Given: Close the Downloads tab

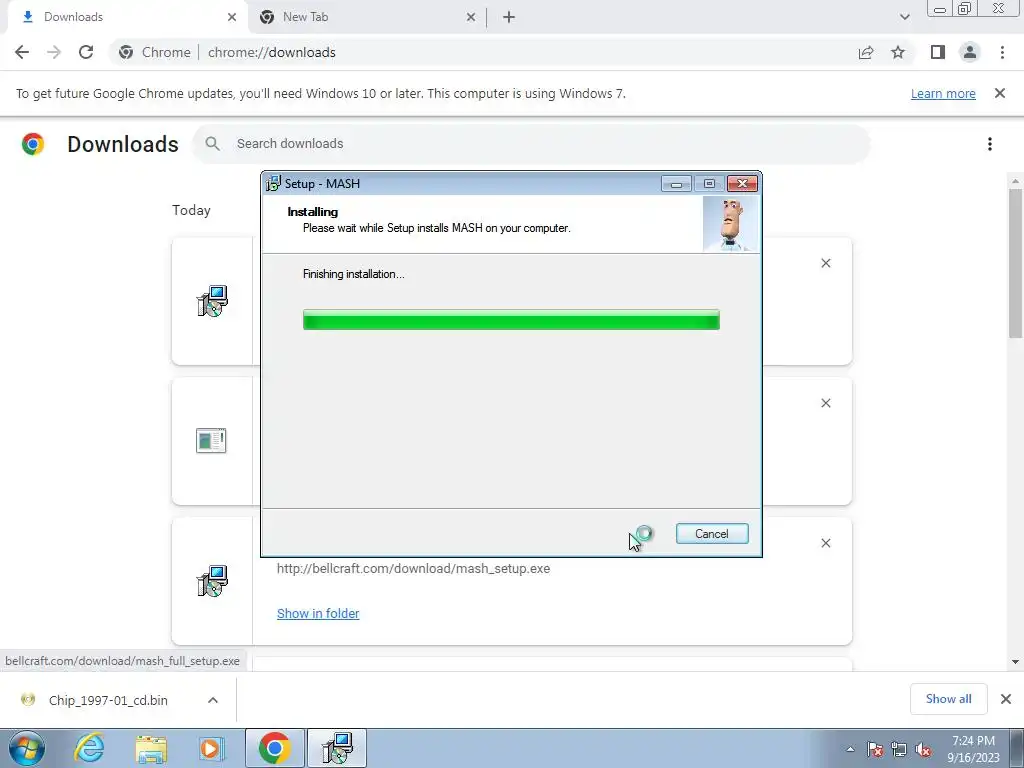Looking at the screenshot, I should (232, 17).
